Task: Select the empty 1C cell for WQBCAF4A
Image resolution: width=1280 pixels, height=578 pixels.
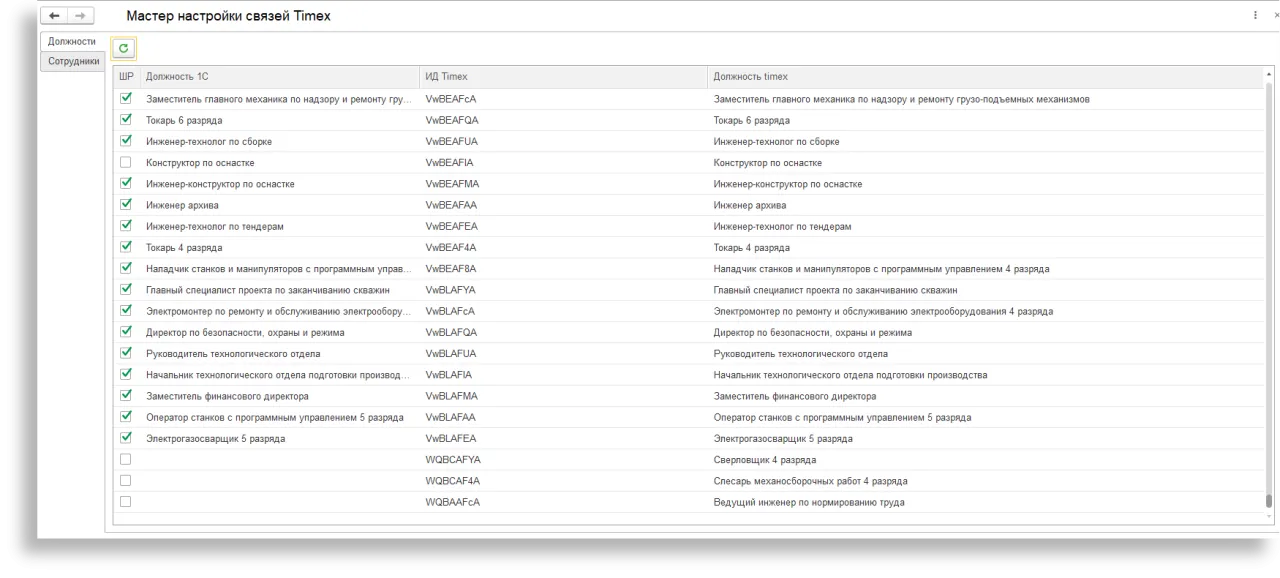Action: [x=280, y=481]
